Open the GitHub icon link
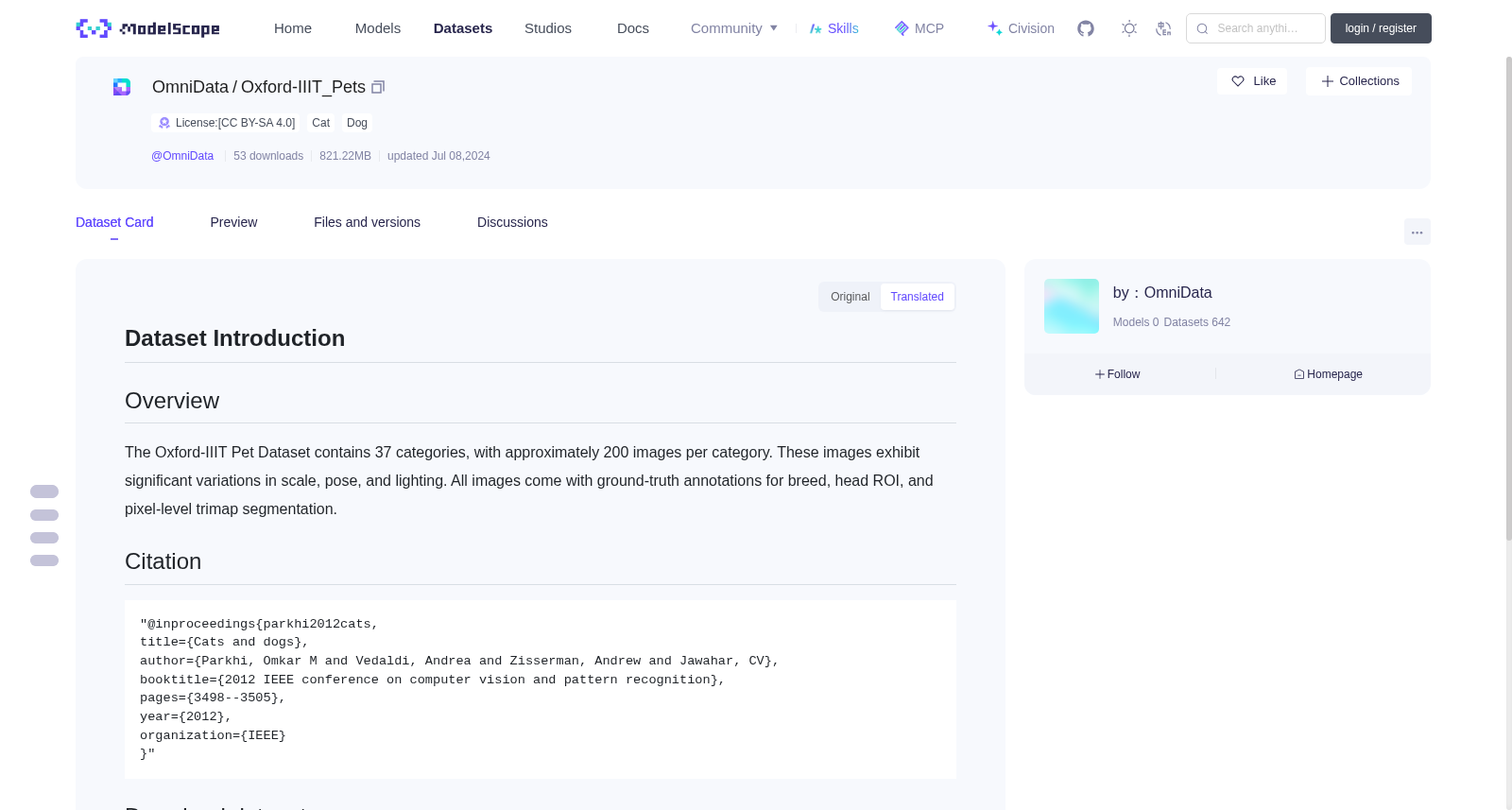 1086,28
